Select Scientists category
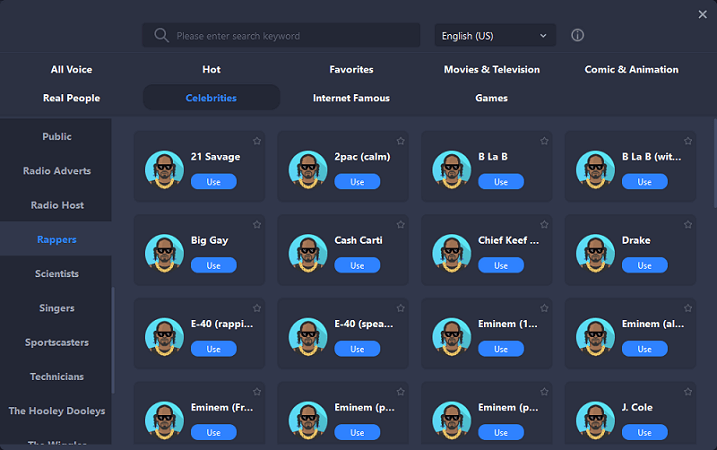Image resolution: width=717 pixels, height=450 pixels. click(x=56, y=273)
